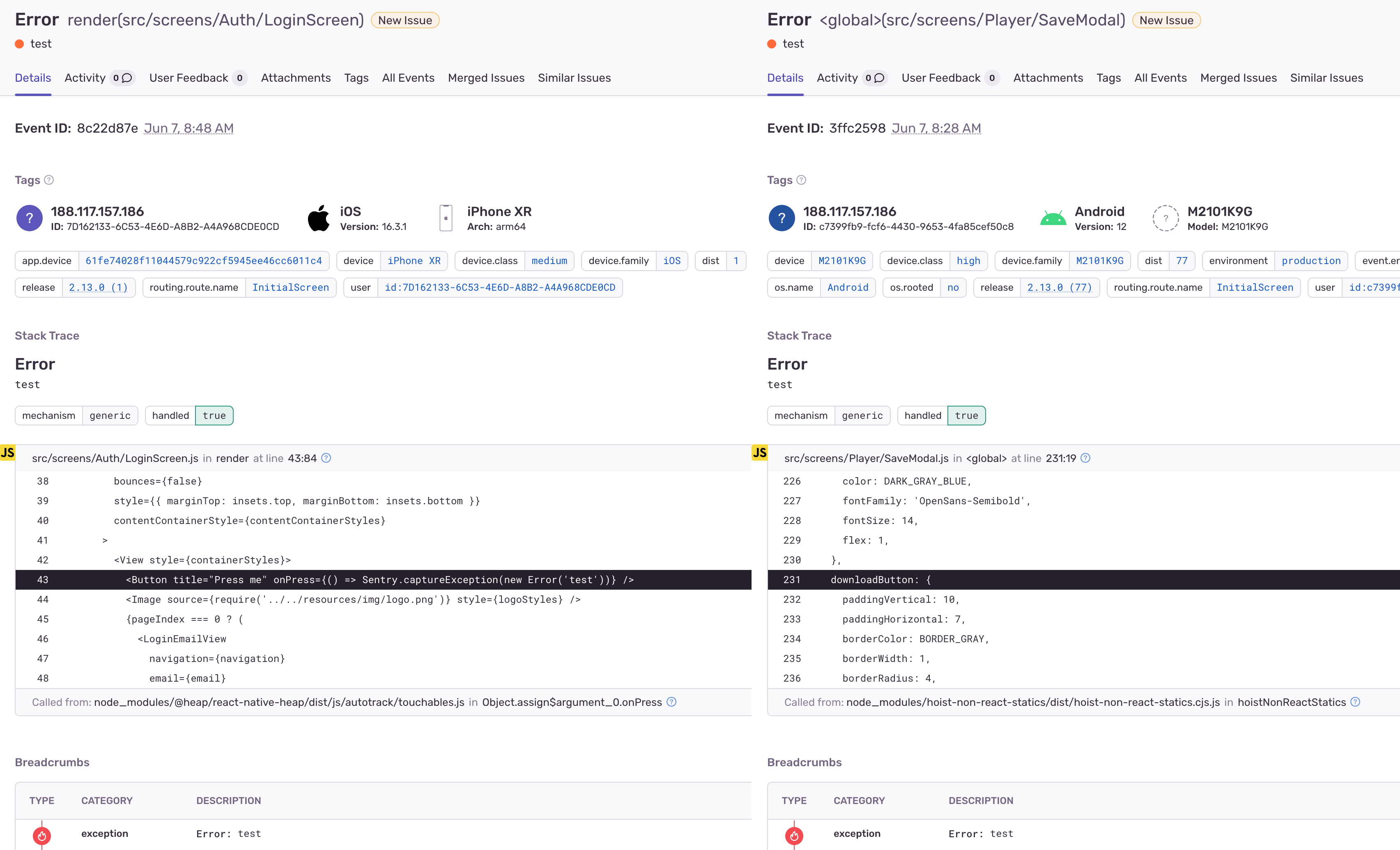Open source help icon beside line 43:84
This screenshot has height=850, width=1400.
[326, 458]
